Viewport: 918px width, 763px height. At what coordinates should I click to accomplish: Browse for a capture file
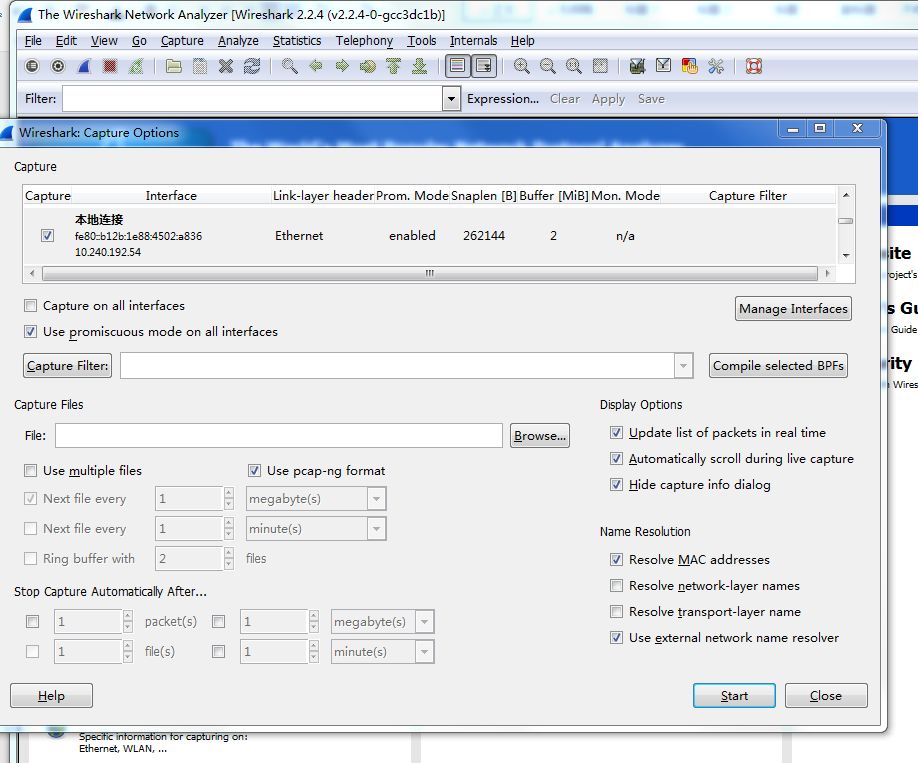(540, 436)
